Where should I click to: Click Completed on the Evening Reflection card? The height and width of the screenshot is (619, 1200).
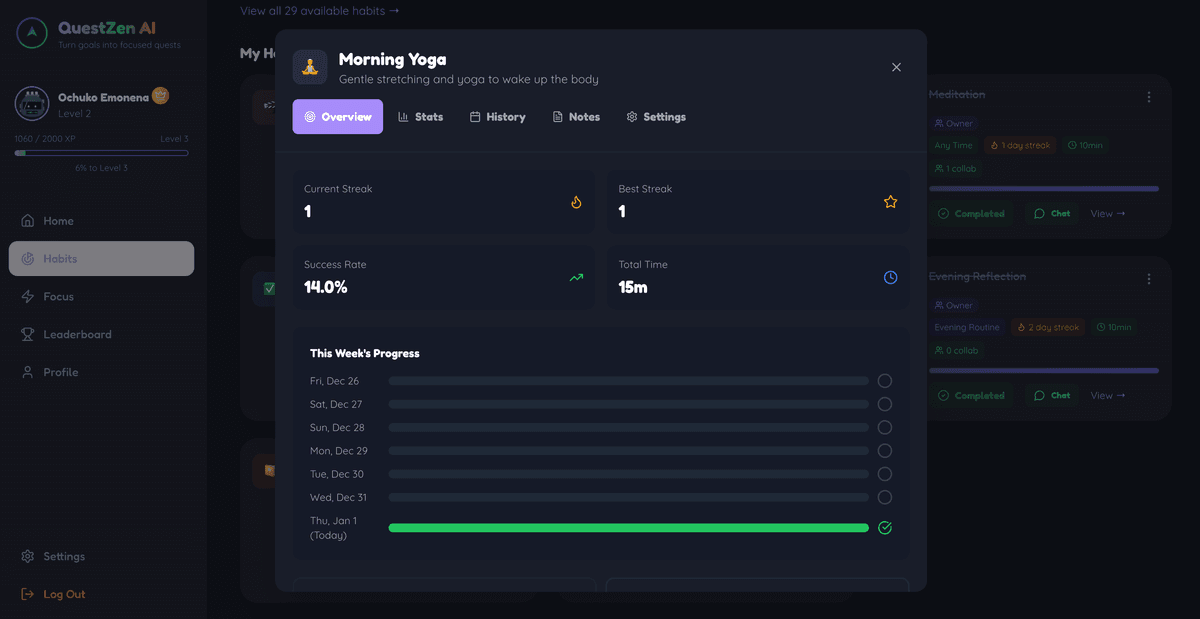[x=971, y=395]
